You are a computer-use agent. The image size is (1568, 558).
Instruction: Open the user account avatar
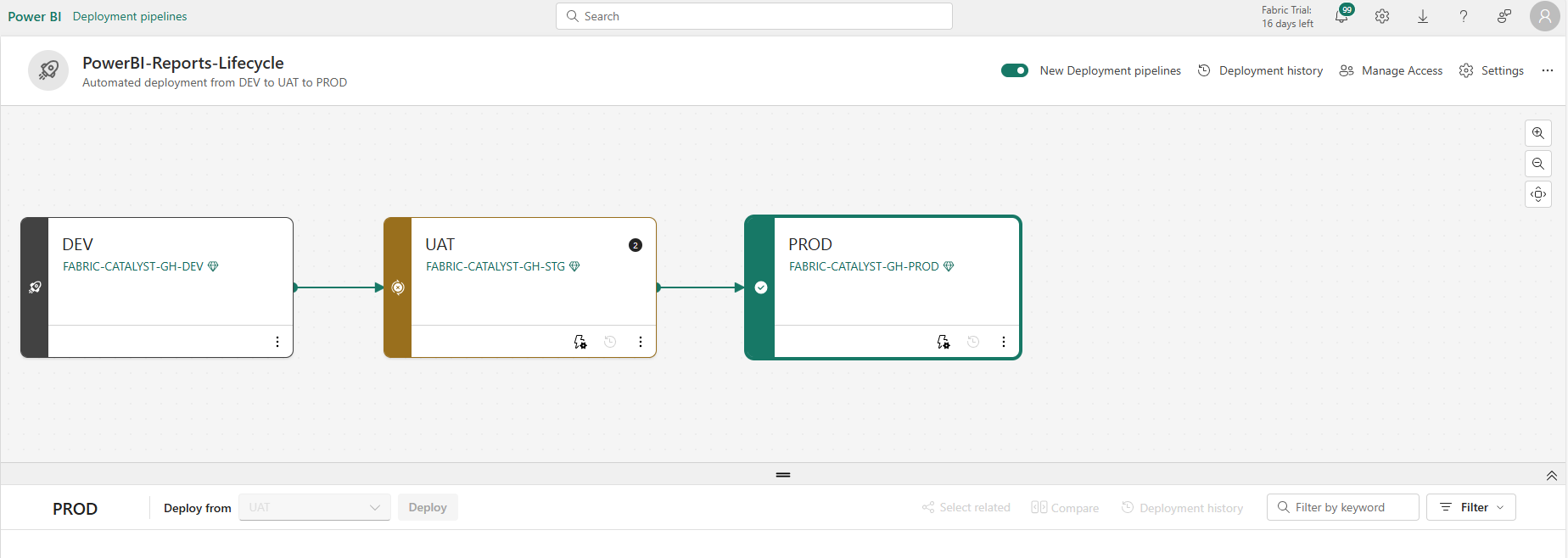pyautogui.click(x=1545, y=16)
